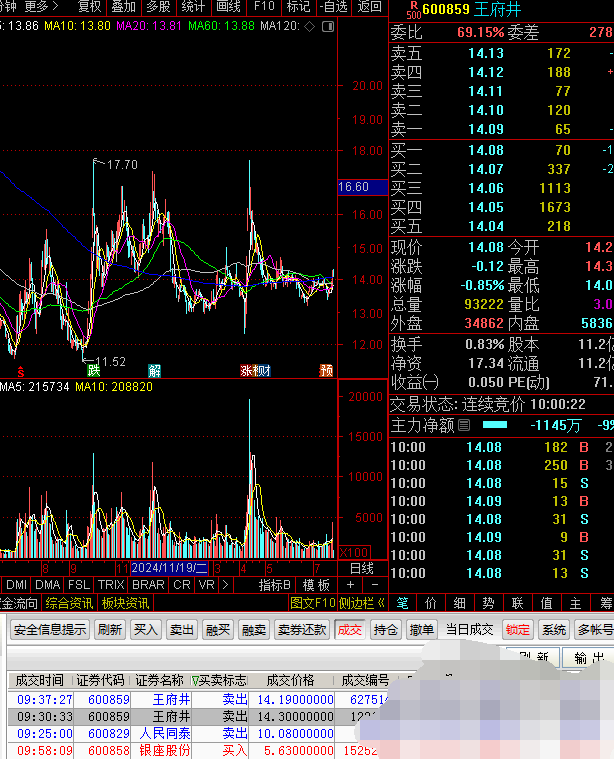Click the 买入 buy button

pyautogui.click(x=146, y=630)
